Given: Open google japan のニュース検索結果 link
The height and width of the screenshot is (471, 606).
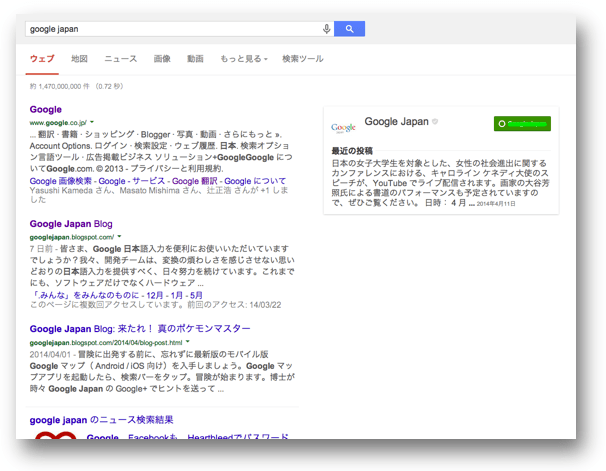Looking at the screenshot, I should (x=101, y=420).
